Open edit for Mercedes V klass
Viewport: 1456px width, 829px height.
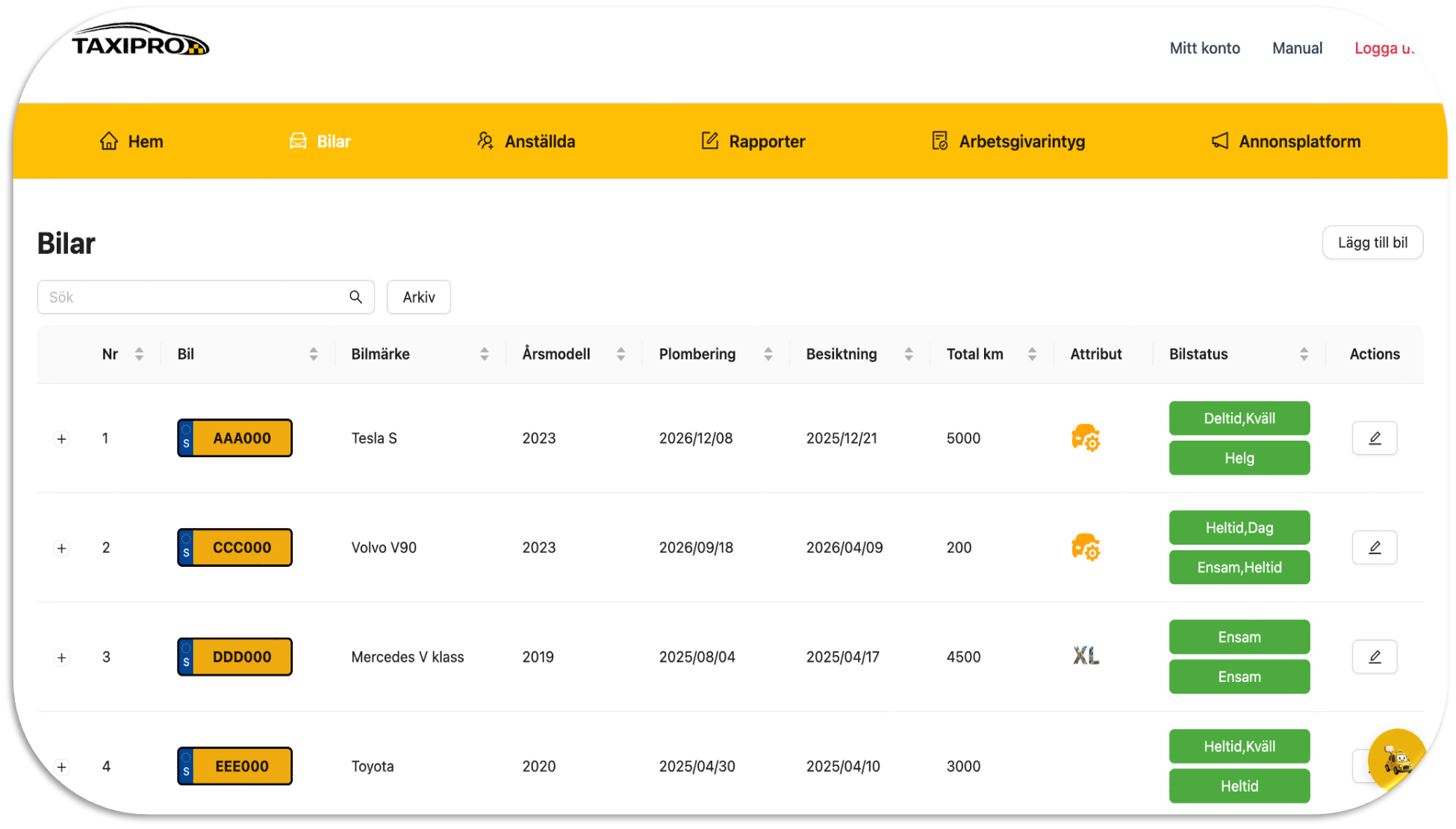tap(1374, 657)
